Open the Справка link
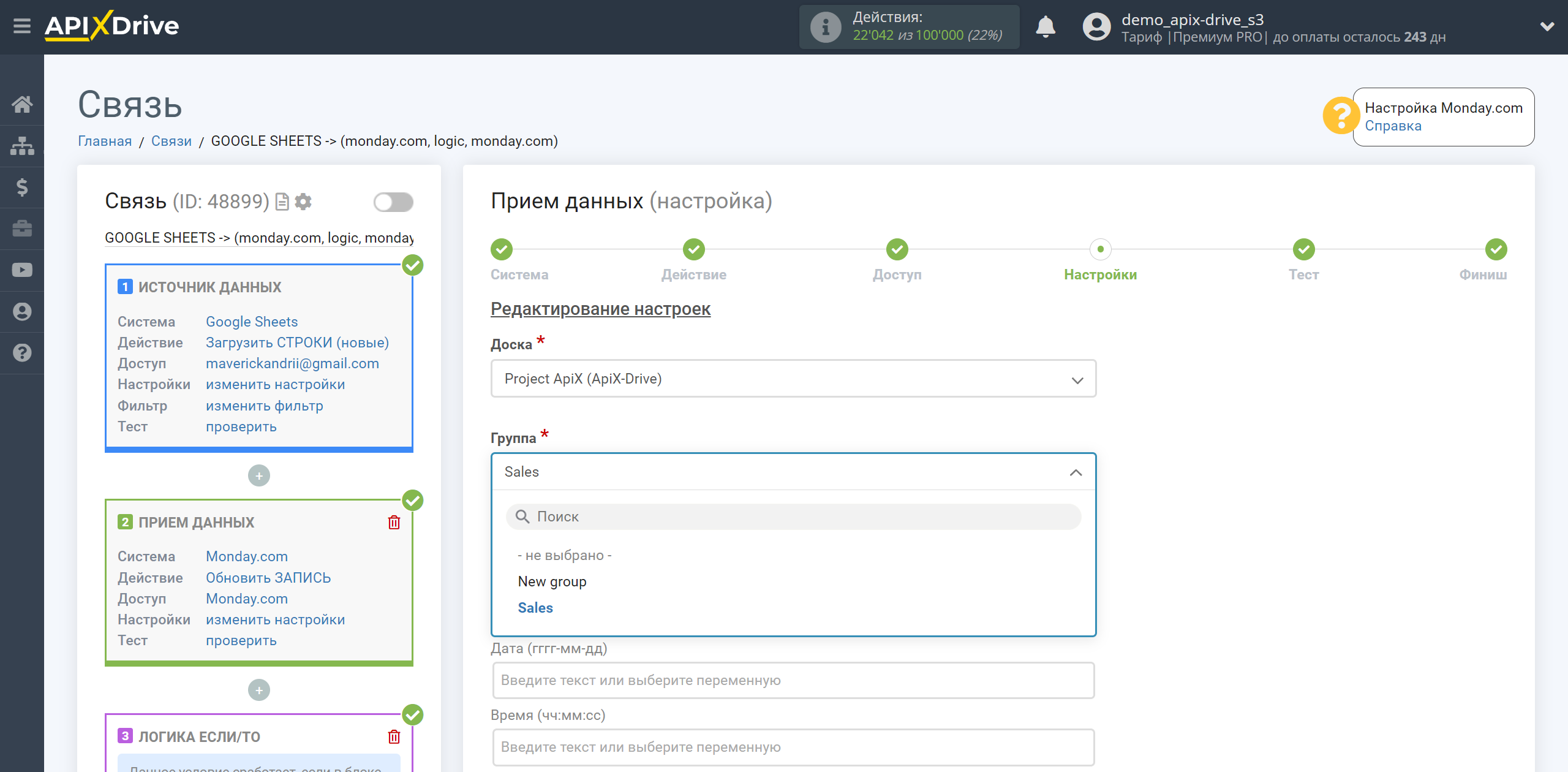 pyautogui.click(x=1393, y=126)
